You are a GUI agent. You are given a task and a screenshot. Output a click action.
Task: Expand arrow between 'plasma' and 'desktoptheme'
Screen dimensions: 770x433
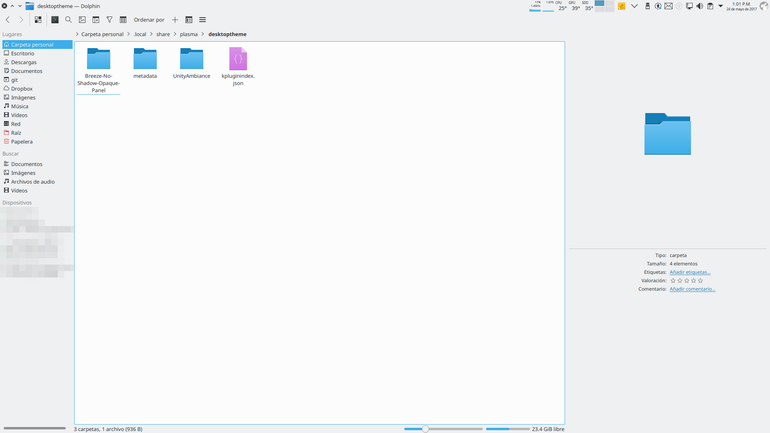tap(203, 34)
